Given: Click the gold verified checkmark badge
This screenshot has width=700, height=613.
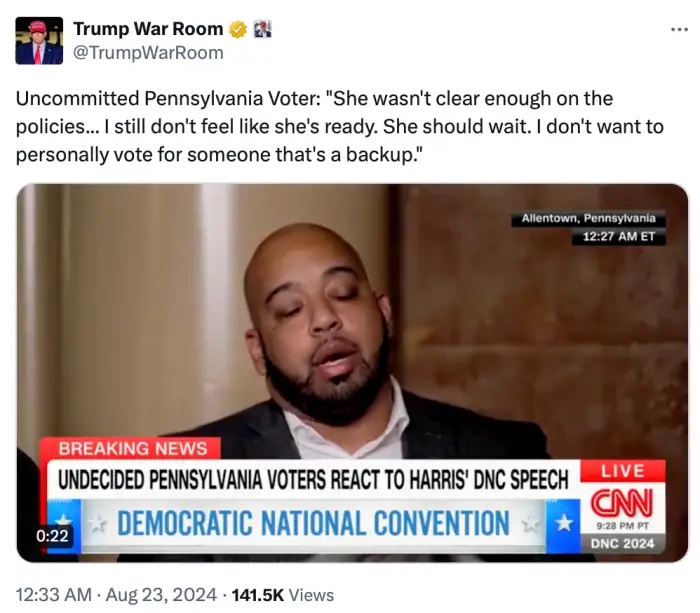Looking at the screenshot, I should pyautogui.click(x=238, y=29).
